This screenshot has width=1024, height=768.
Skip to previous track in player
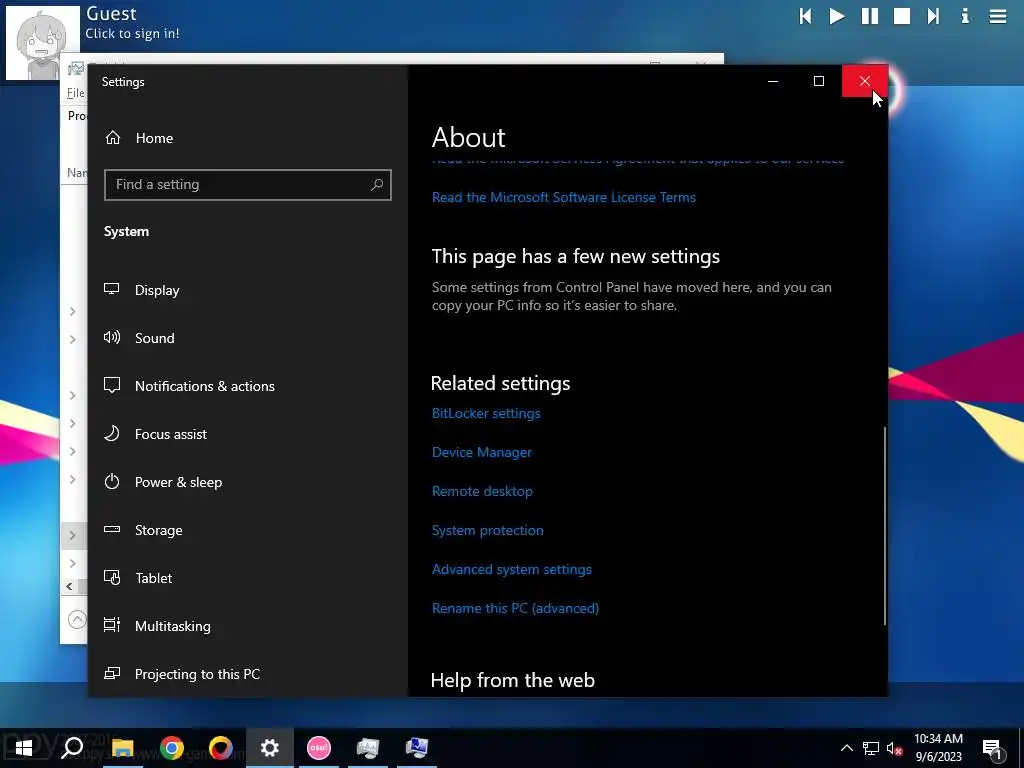tap(805, 16)
